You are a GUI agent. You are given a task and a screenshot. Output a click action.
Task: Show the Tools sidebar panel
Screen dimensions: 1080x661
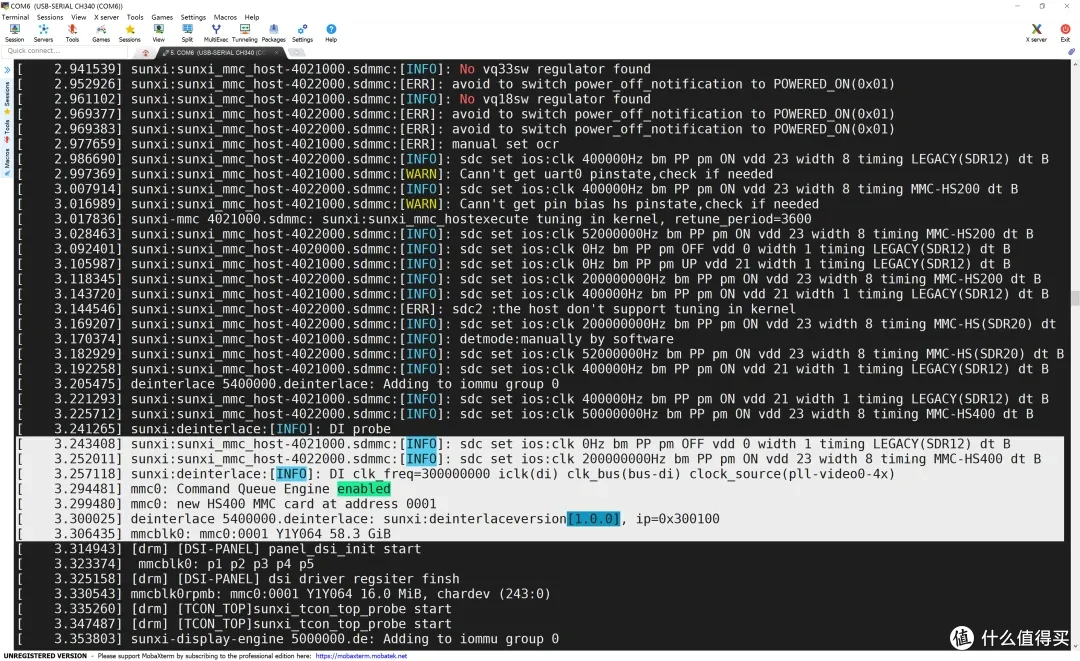[x=7, y=131]
